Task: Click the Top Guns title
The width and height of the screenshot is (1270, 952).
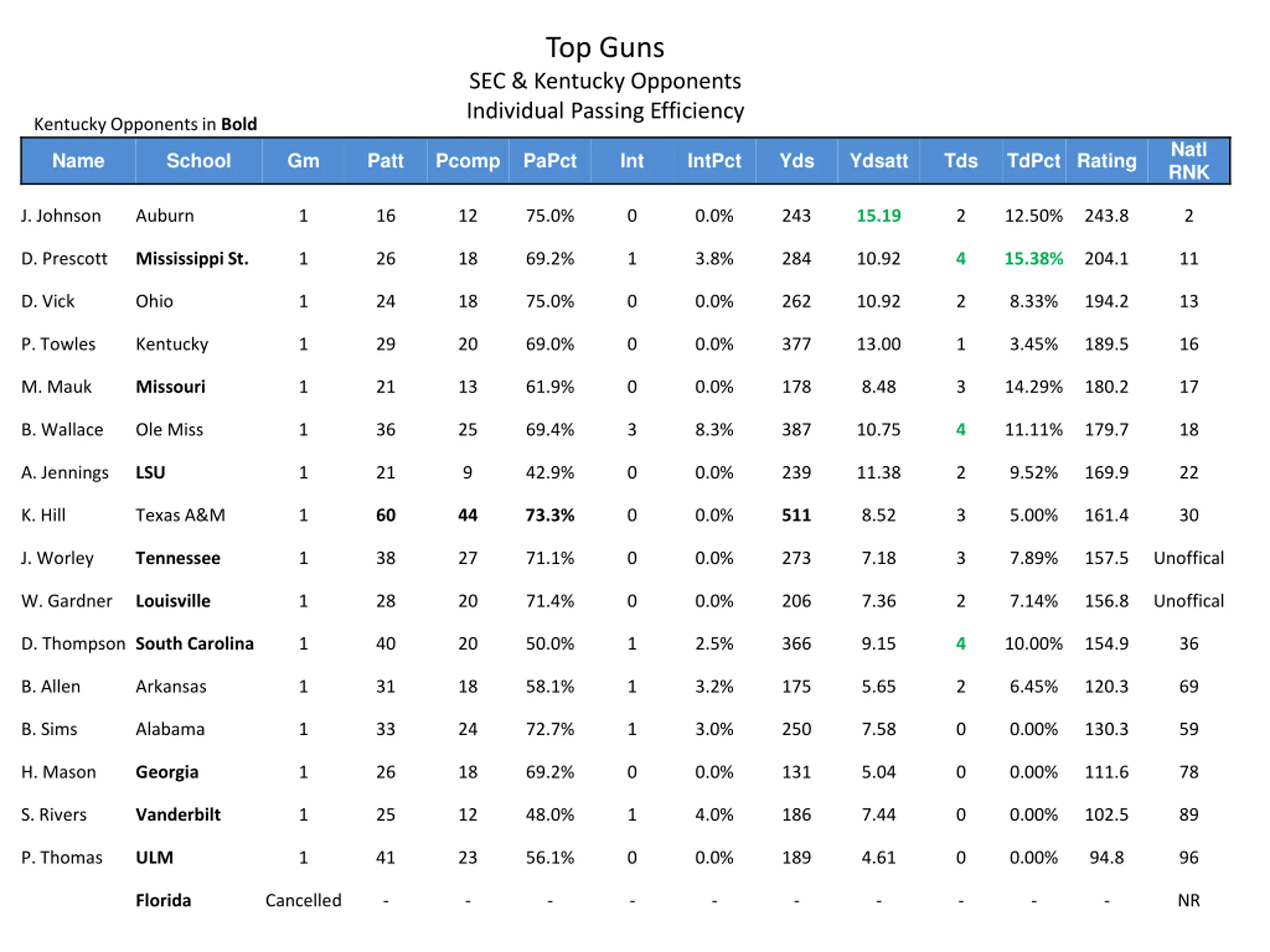Action: click(605, 48)
